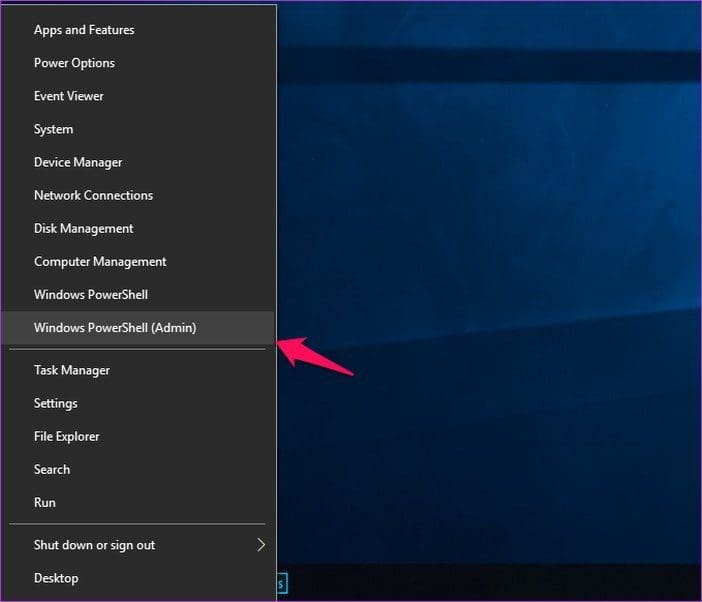The height and width of the screenshot is (602, 702).
Task: Open Settings from the menu
Action: tap(138, 403)
